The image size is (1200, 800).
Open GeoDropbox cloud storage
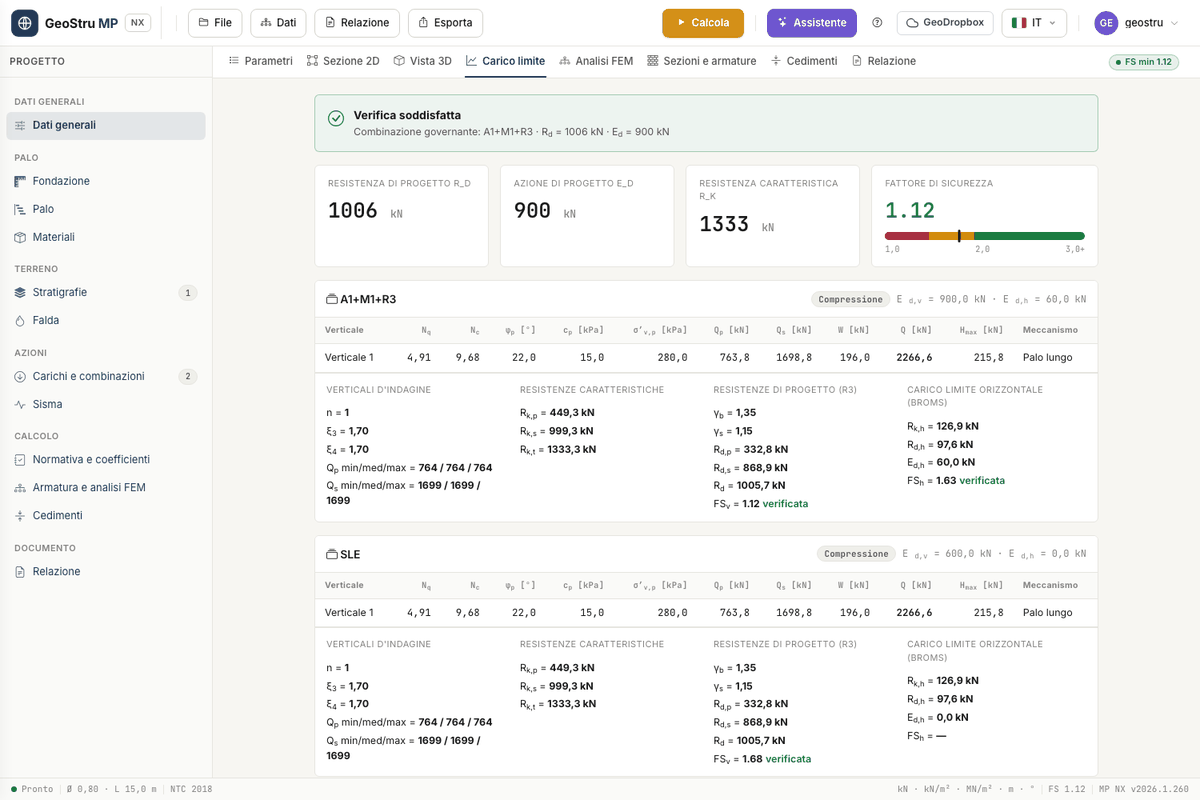click(x=944, y=23)
